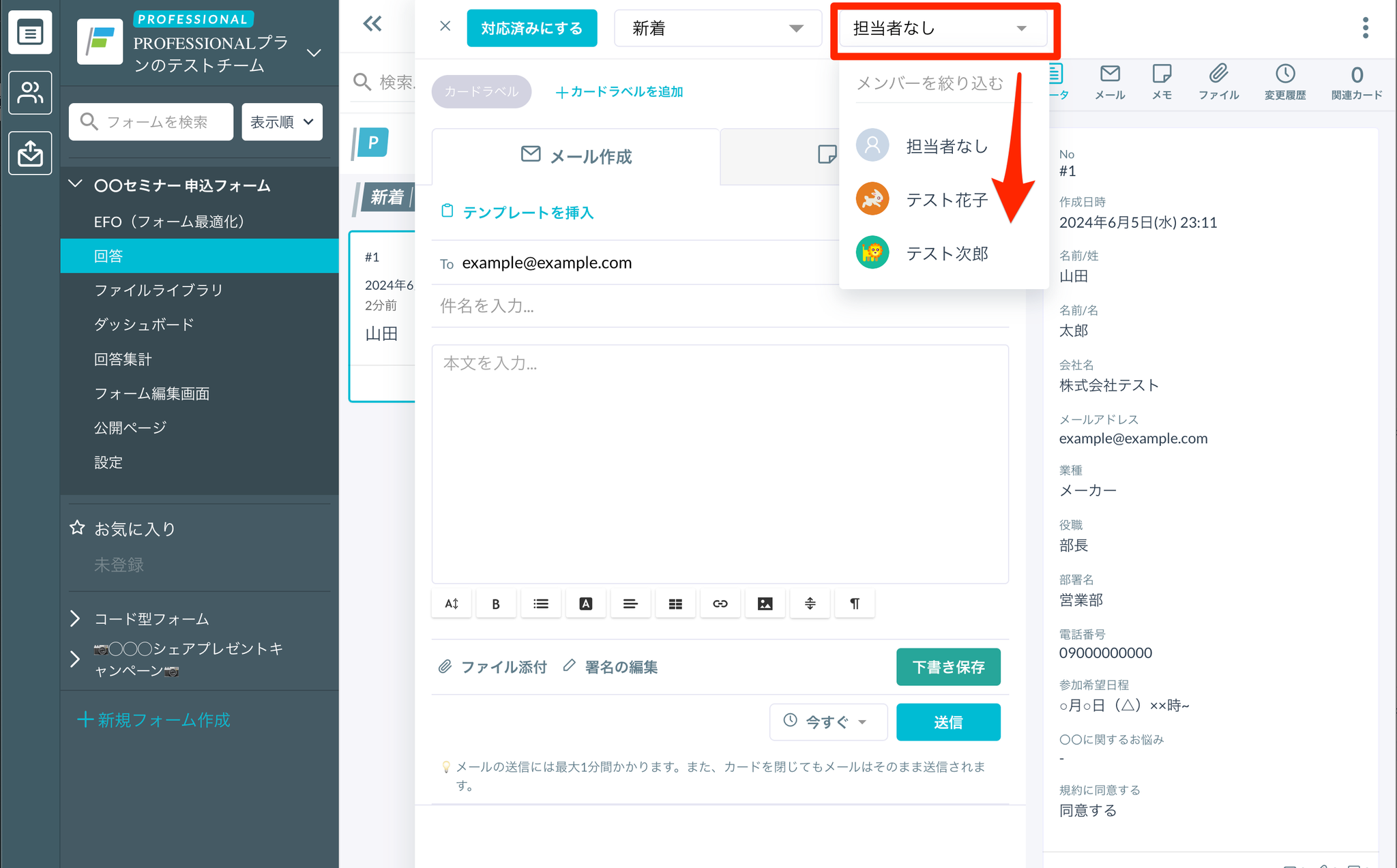Select テスト次郎 from member list
Viewport: 1397px width, 868px height.
946,254
